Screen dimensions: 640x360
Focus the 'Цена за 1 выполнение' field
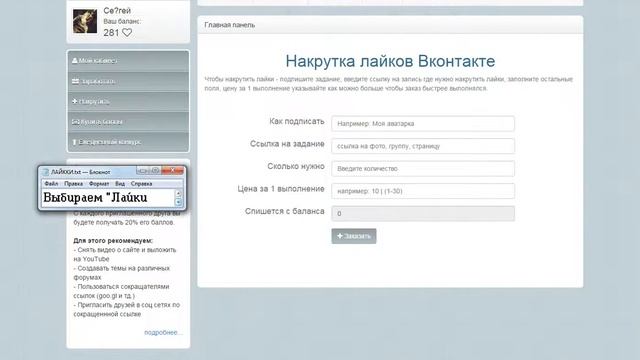click(423, 191)
